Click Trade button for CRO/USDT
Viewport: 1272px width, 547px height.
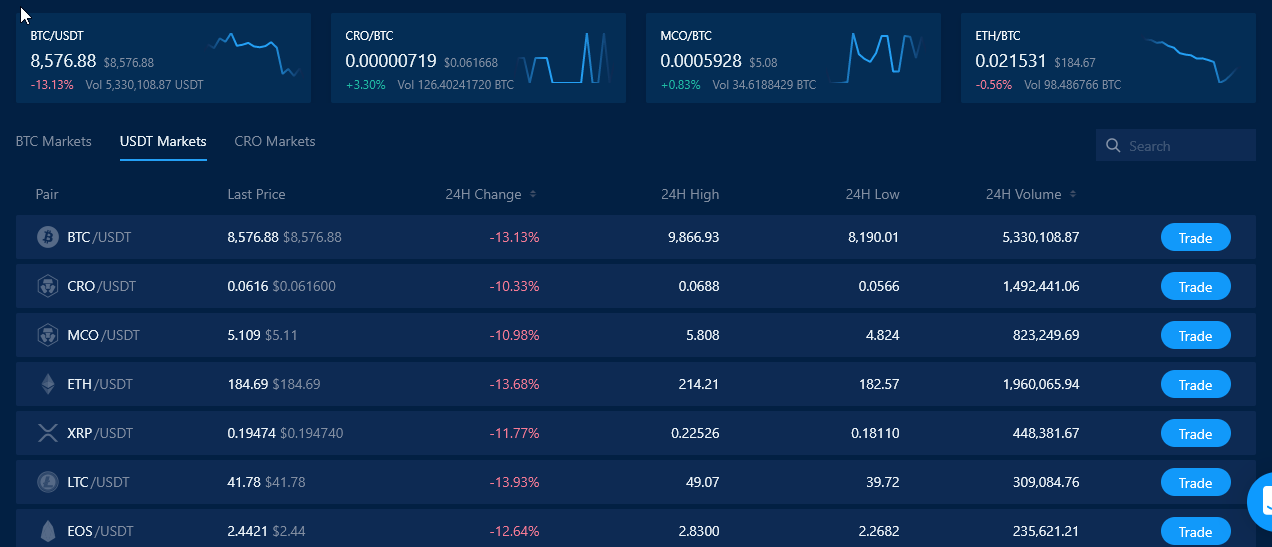click(x=1196, y=286)
